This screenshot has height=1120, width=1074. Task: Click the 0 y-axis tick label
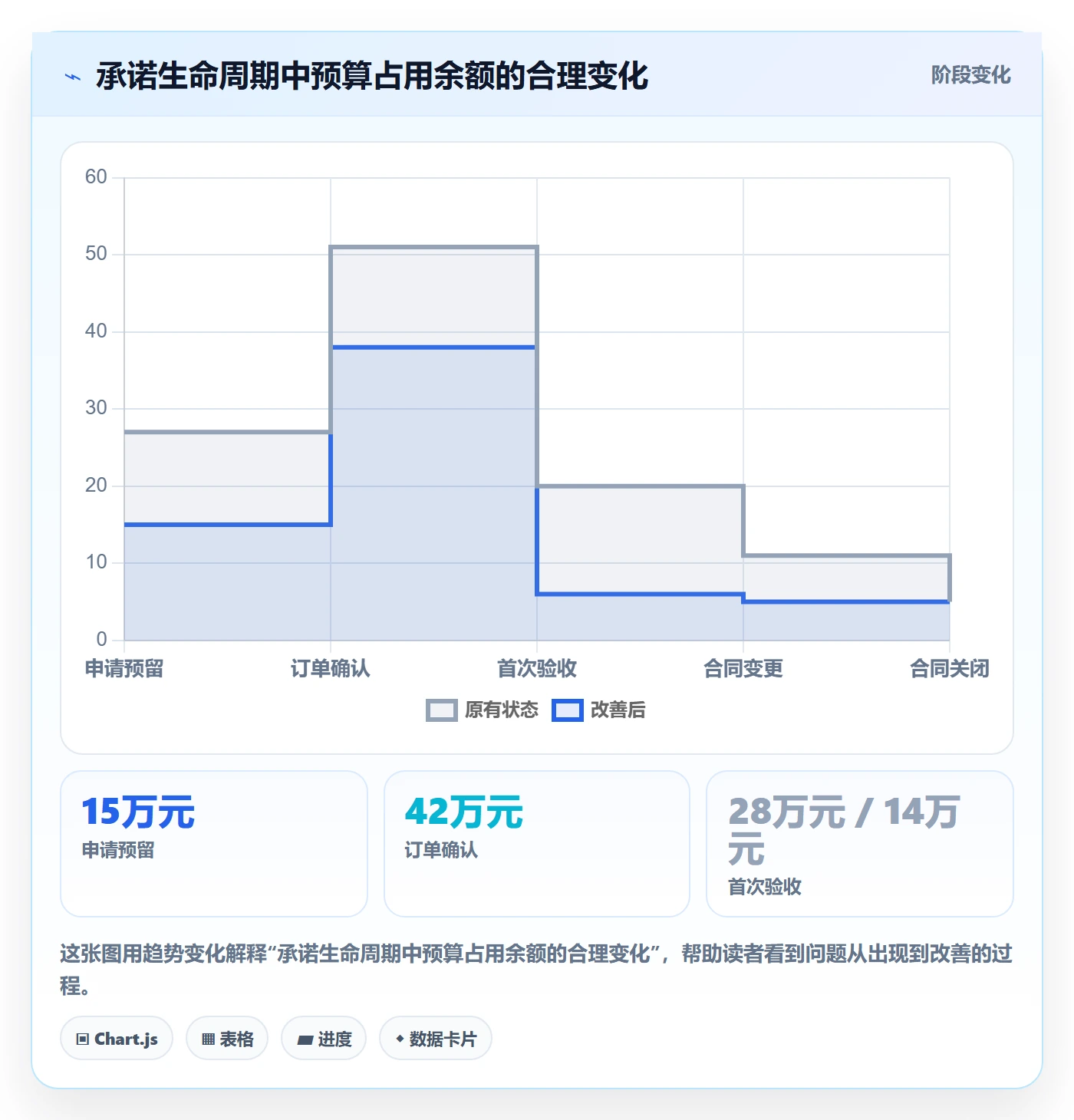pos(101,640)
